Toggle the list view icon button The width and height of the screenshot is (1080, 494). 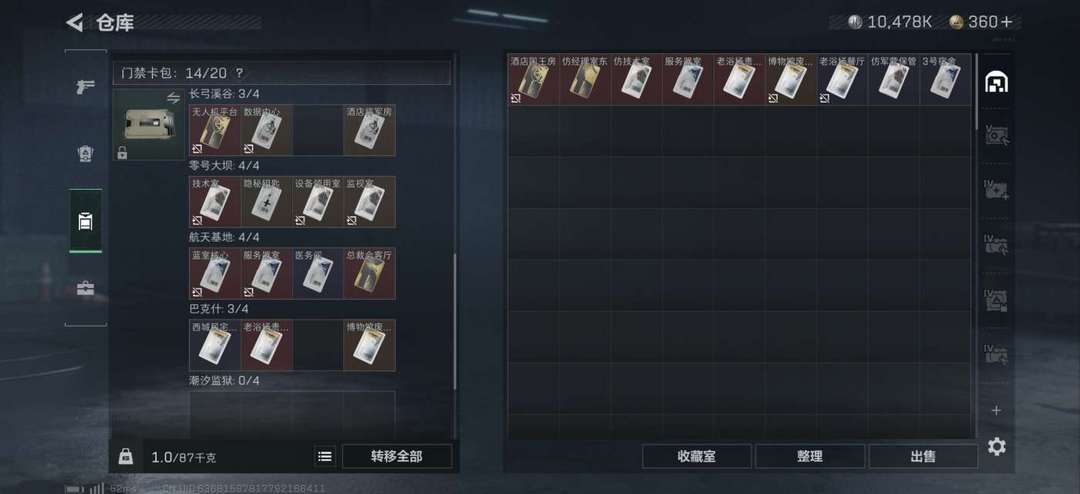coord(325,456)
